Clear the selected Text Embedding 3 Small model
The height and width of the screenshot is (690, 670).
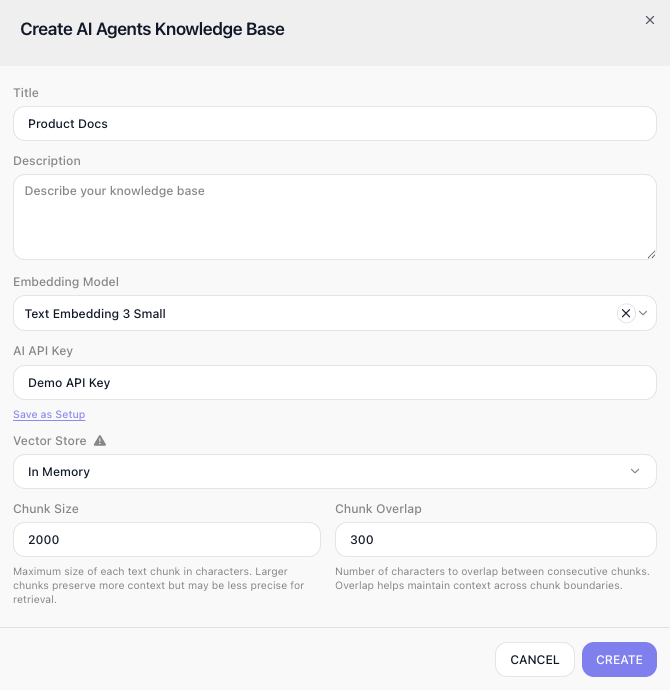click(x=626, y=313)
